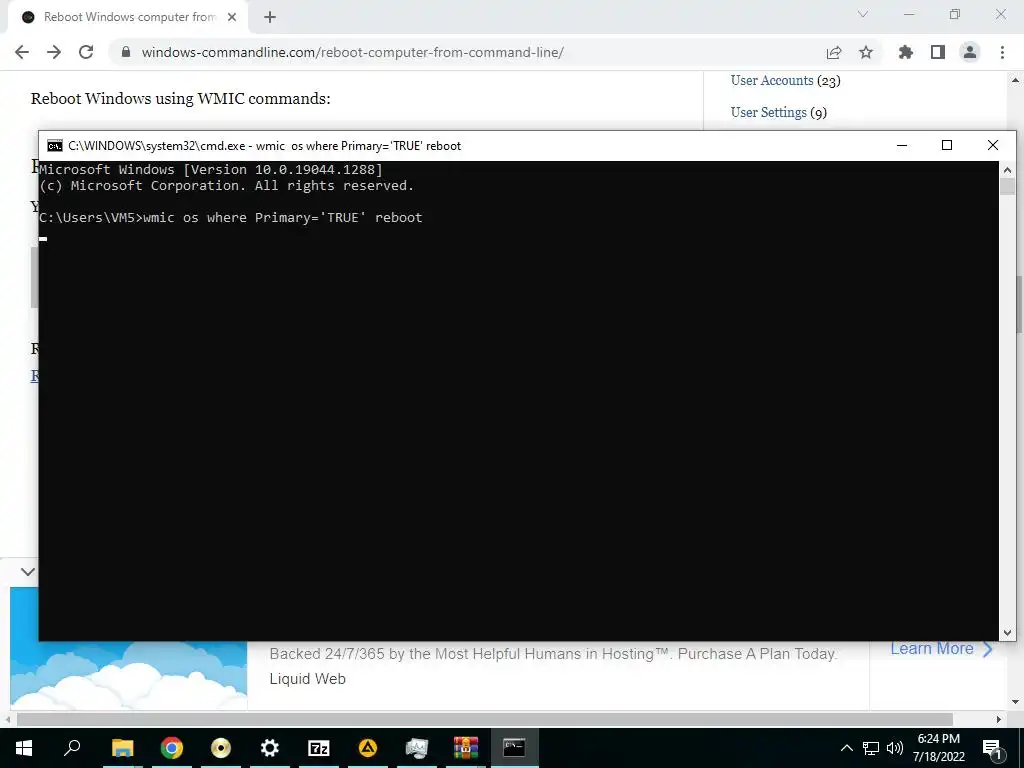Open 7-Zip from taskbar
Viewport: 1024px width, 768px height.
pos(319,748)
